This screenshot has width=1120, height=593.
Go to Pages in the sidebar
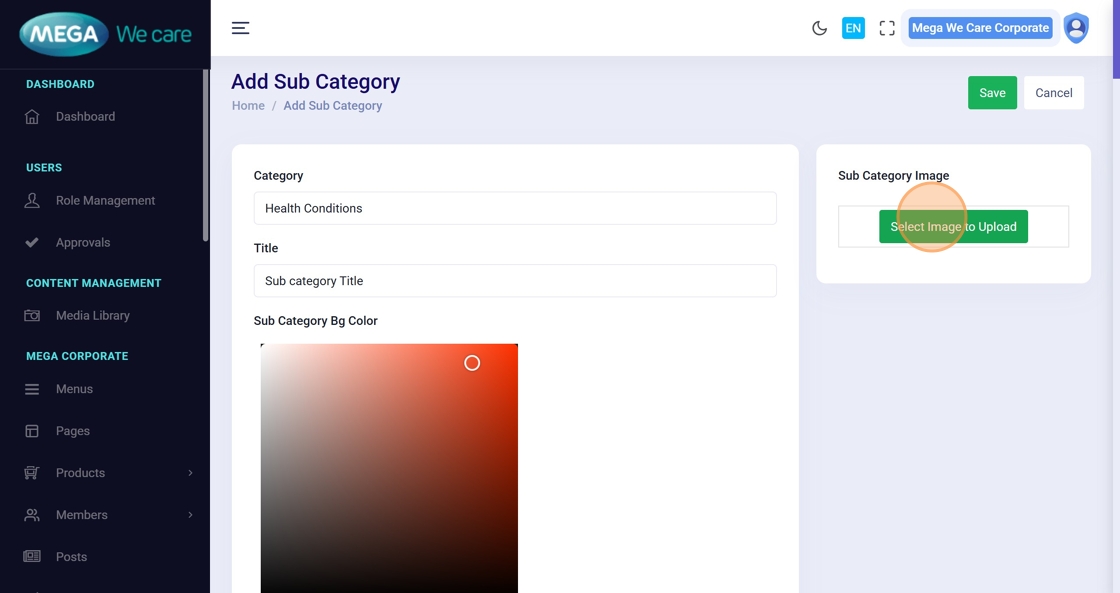73,431
